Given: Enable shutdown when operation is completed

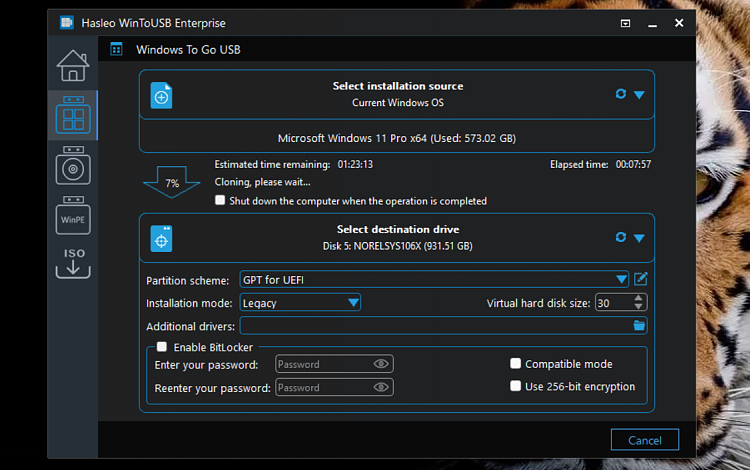Looking at the screenshot, I should [x=220, y=200].
